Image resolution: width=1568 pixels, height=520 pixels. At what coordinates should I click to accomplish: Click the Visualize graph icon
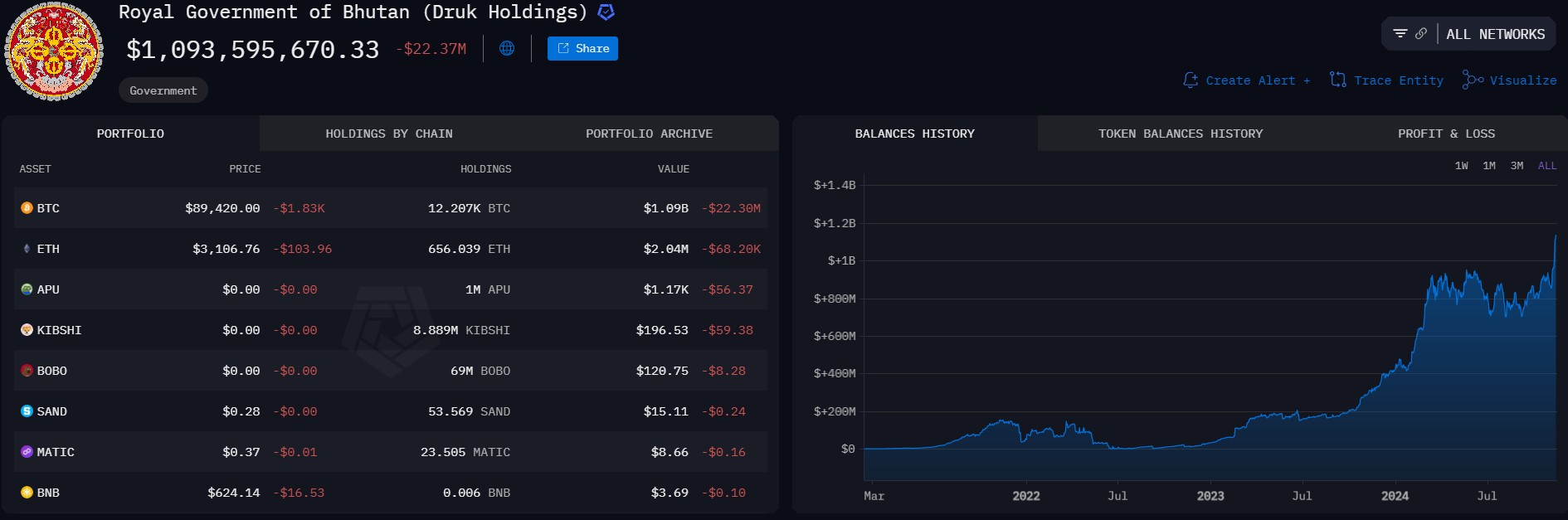[x=1473, y=80]
